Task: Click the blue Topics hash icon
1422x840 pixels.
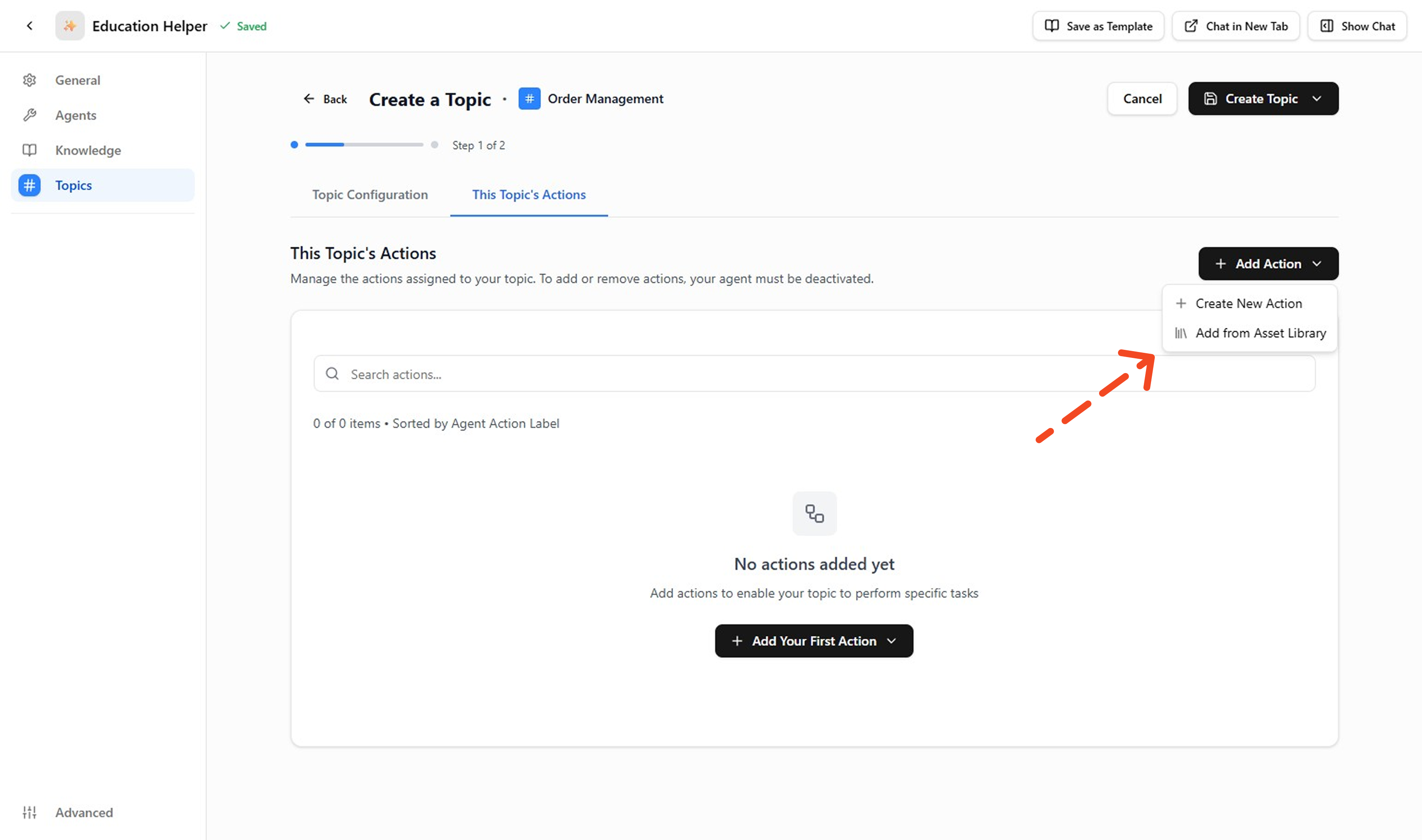Action: click(30, 185)
